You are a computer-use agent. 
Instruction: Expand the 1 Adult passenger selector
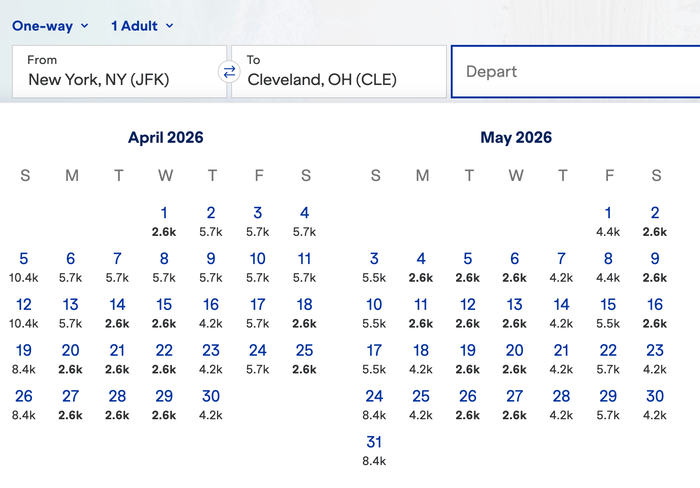(x=142, y=26)
